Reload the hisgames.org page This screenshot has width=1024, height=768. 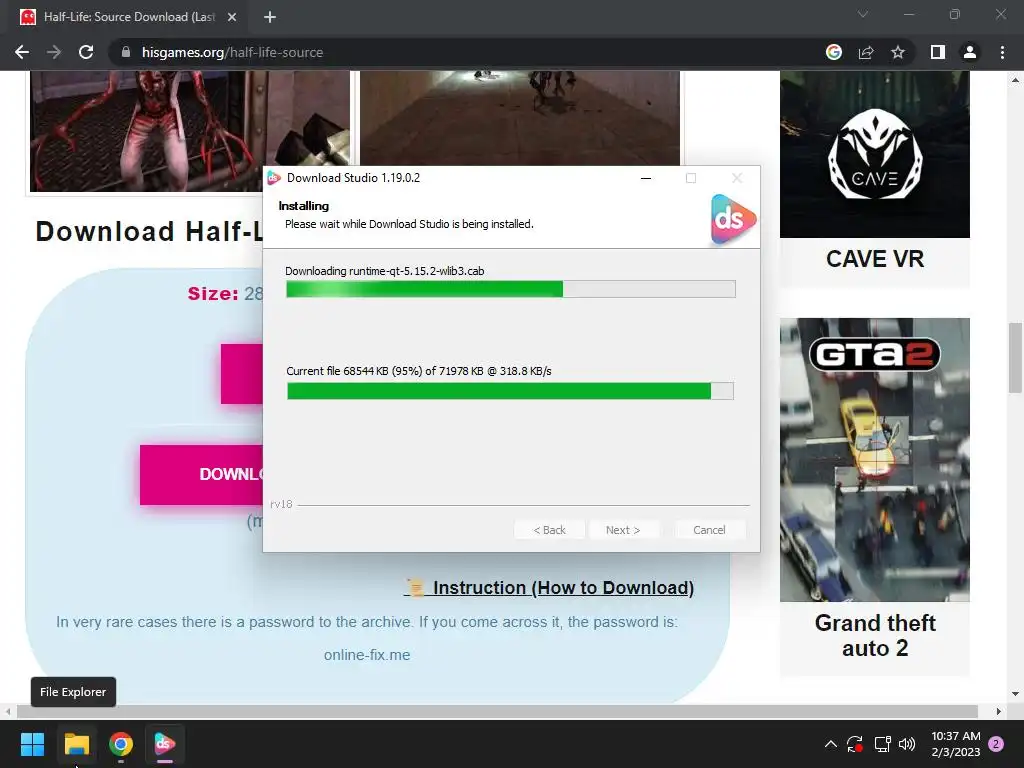coord(86,52)
